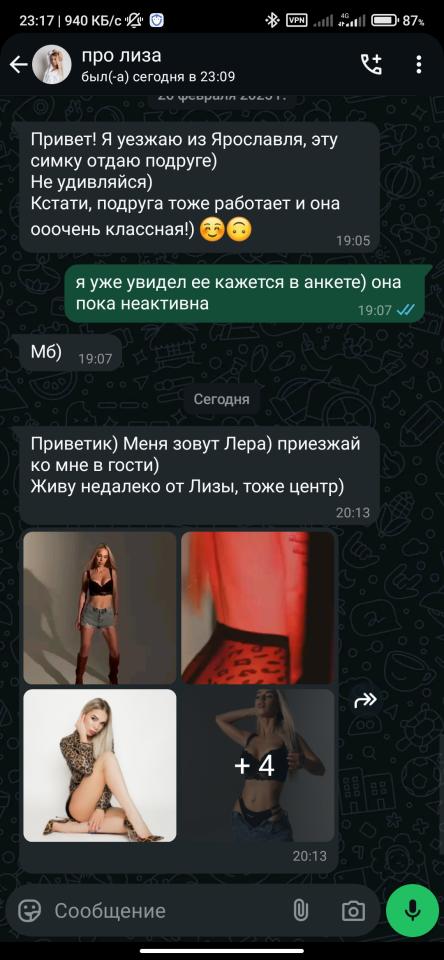Open the contact profile picture
444x960 pixels.
(51, 65)
